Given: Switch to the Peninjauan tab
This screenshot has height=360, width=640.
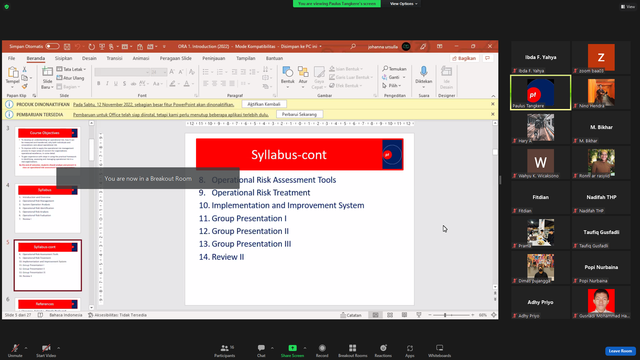Looking at the screenshot, I should [x=213, y=58].
